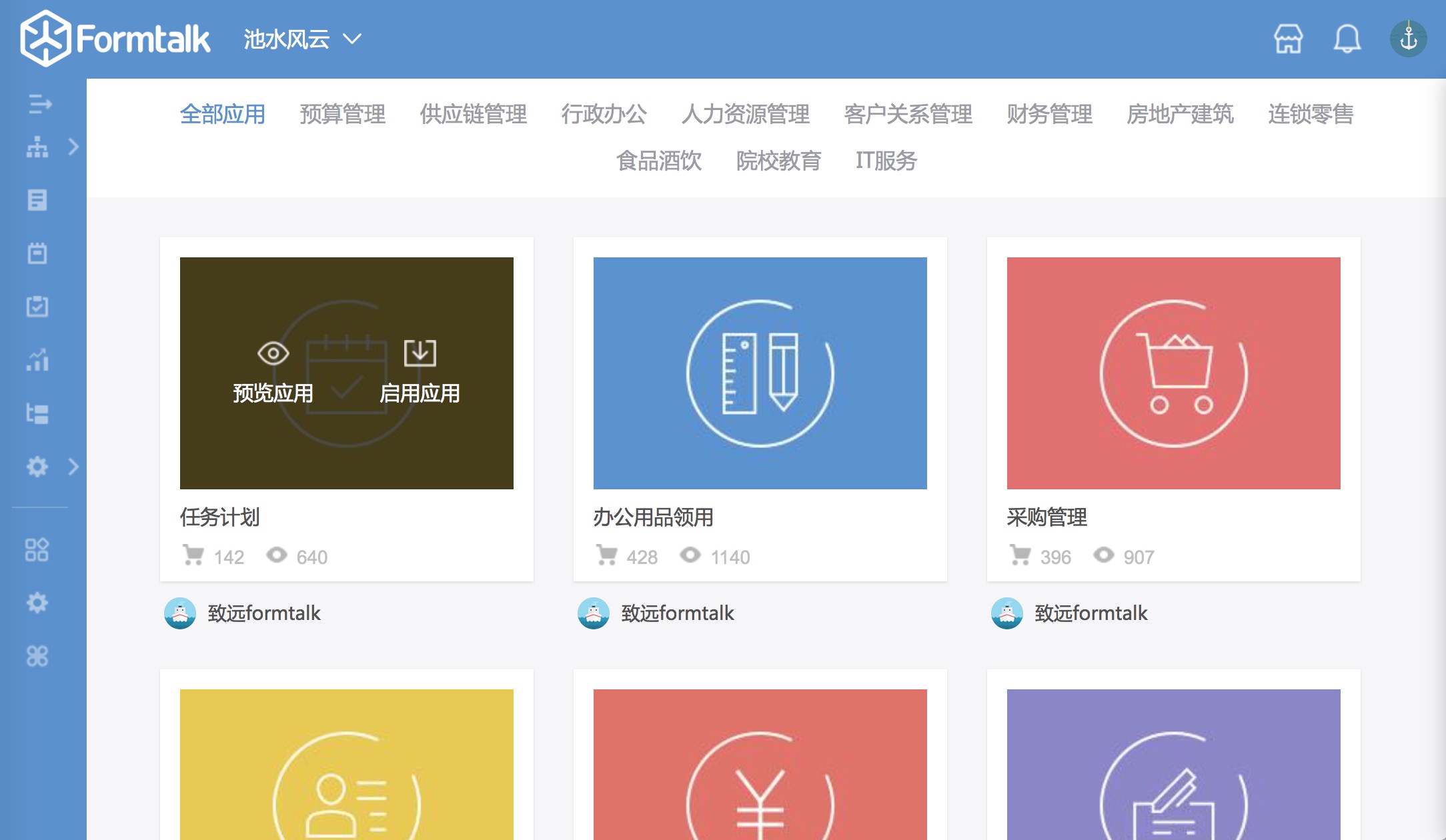Toggle the sidebar collapse icon
Screen dimensions: 1446x840
pos(39,104)
